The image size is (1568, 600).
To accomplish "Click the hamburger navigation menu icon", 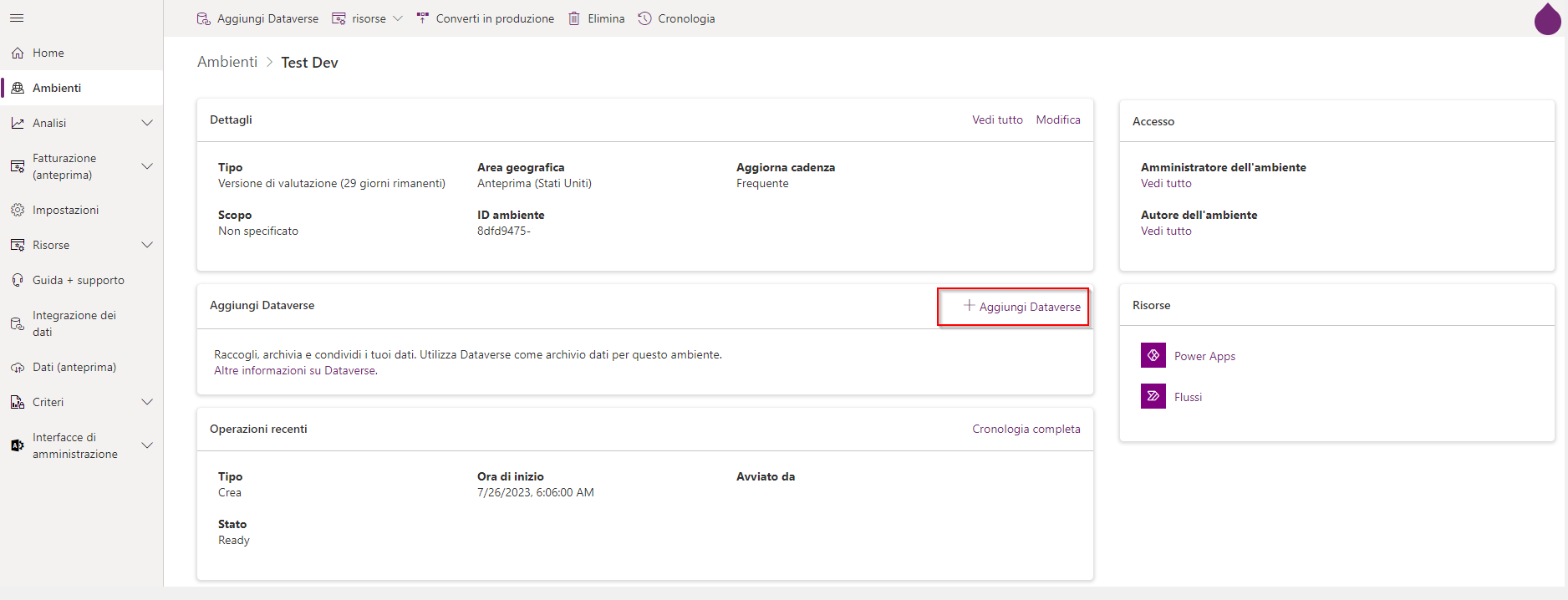I will (x=17, y=18).
